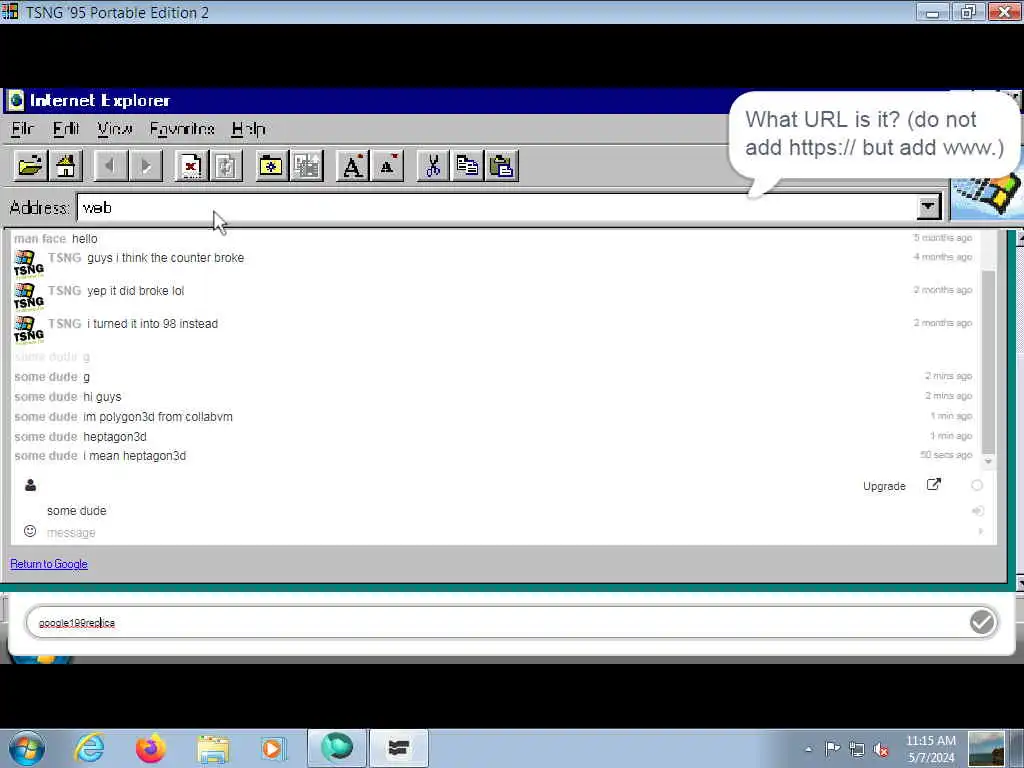Increase font size with large A icon
Image resolution: width=1024 pixels, height=768 pixels.
tap(352, 166)
